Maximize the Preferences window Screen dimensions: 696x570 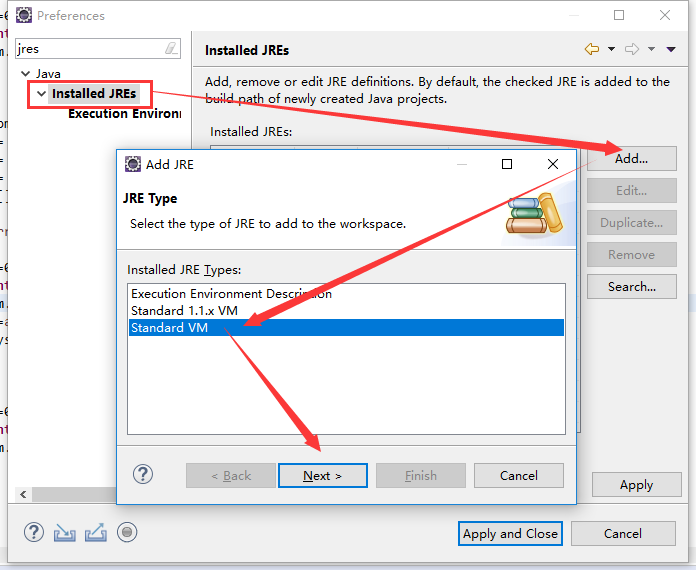coord(619,16)
